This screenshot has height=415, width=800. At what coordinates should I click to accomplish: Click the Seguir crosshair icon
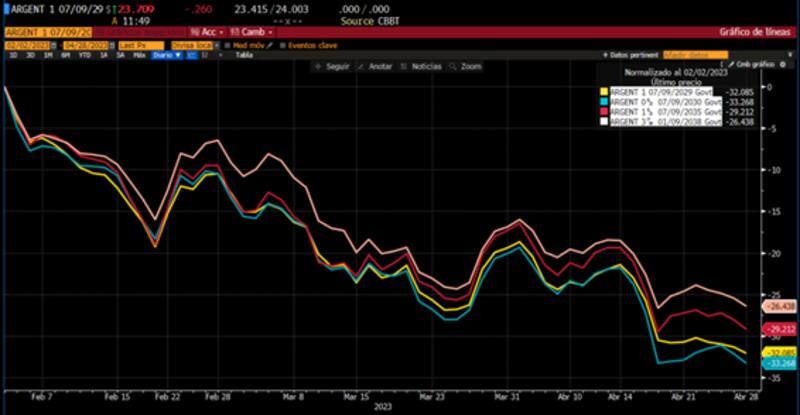[319, 66]
